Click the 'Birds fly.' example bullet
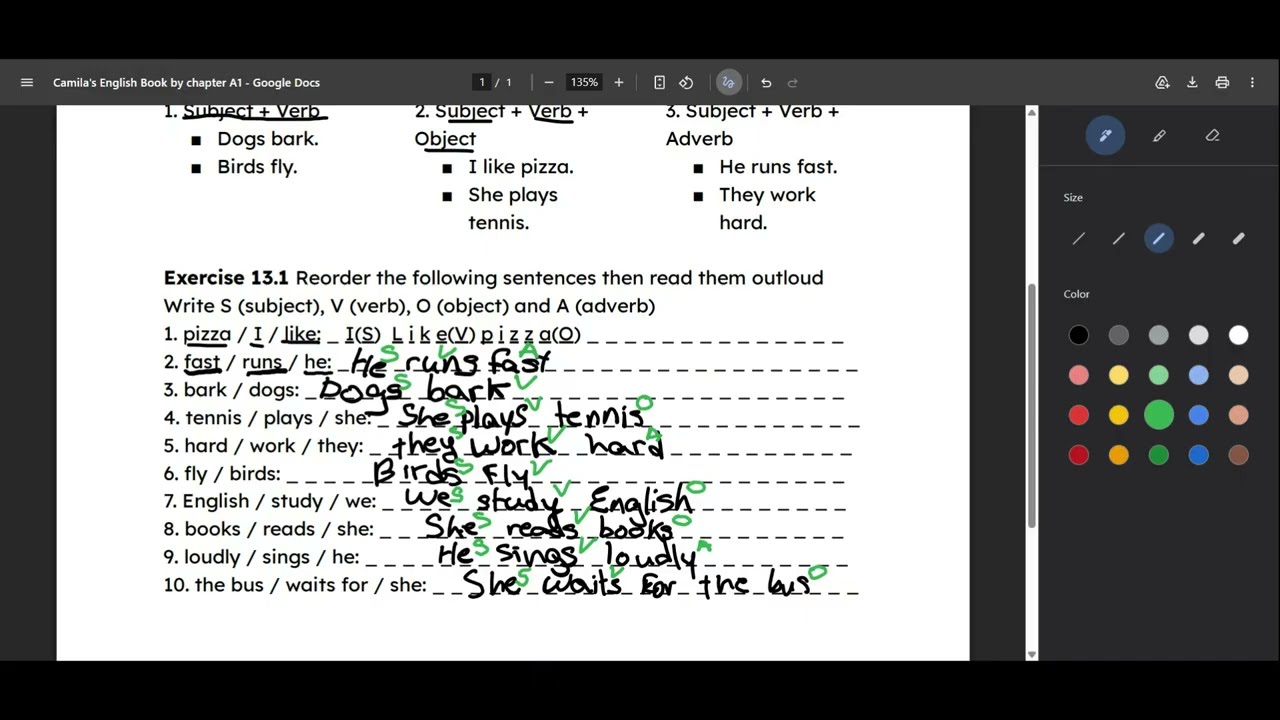This screenshot has width=1280, height=720. tap(257, 167)
